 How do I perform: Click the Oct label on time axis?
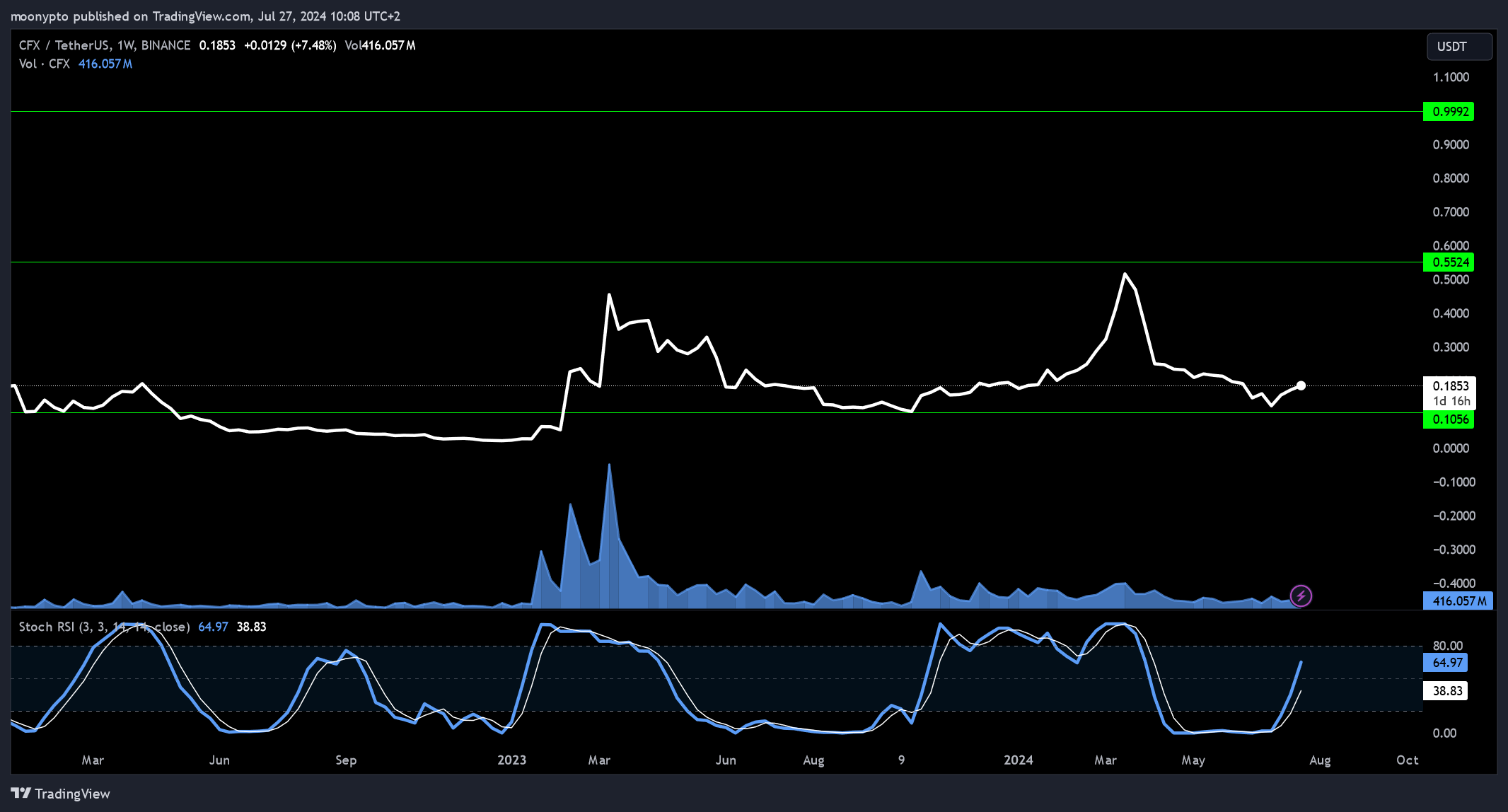click(1408, 760)
